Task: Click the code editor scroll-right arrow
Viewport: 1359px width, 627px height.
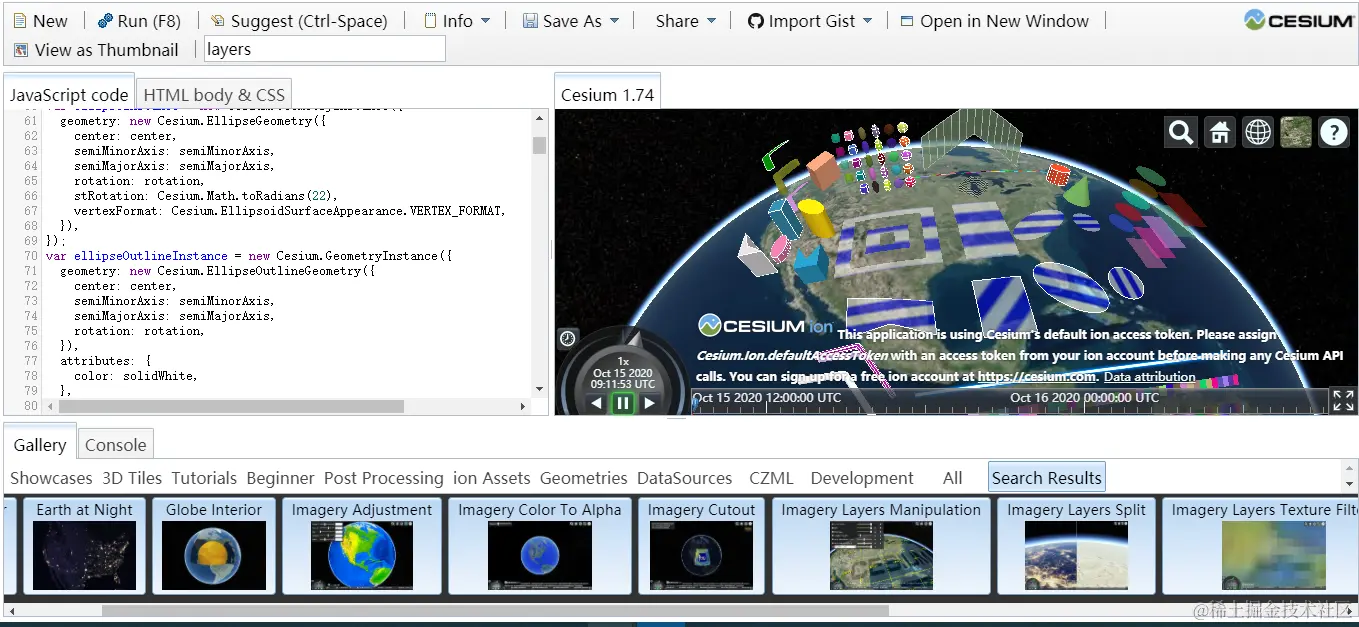Action: [523, 406]
